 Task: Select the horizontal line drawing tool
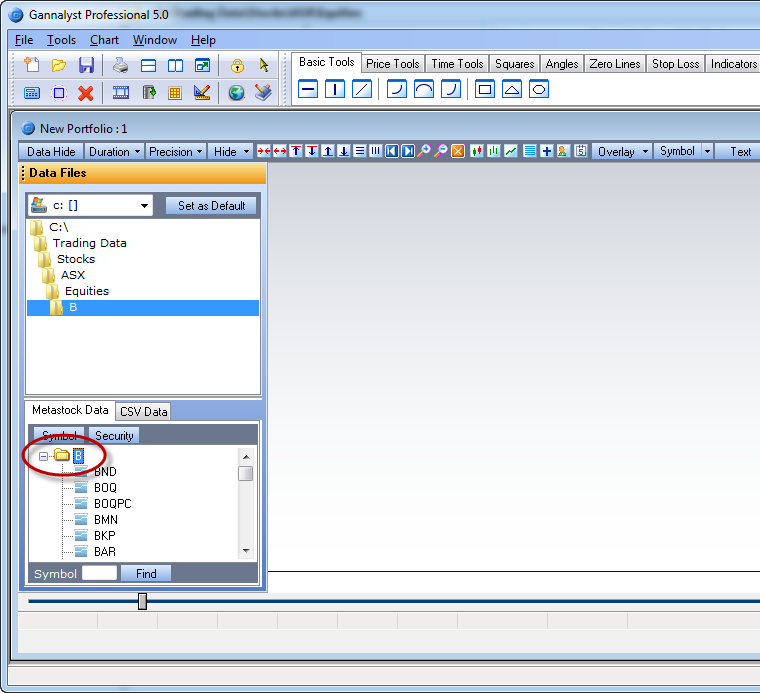pyautogui.click(x=308, y=89)
